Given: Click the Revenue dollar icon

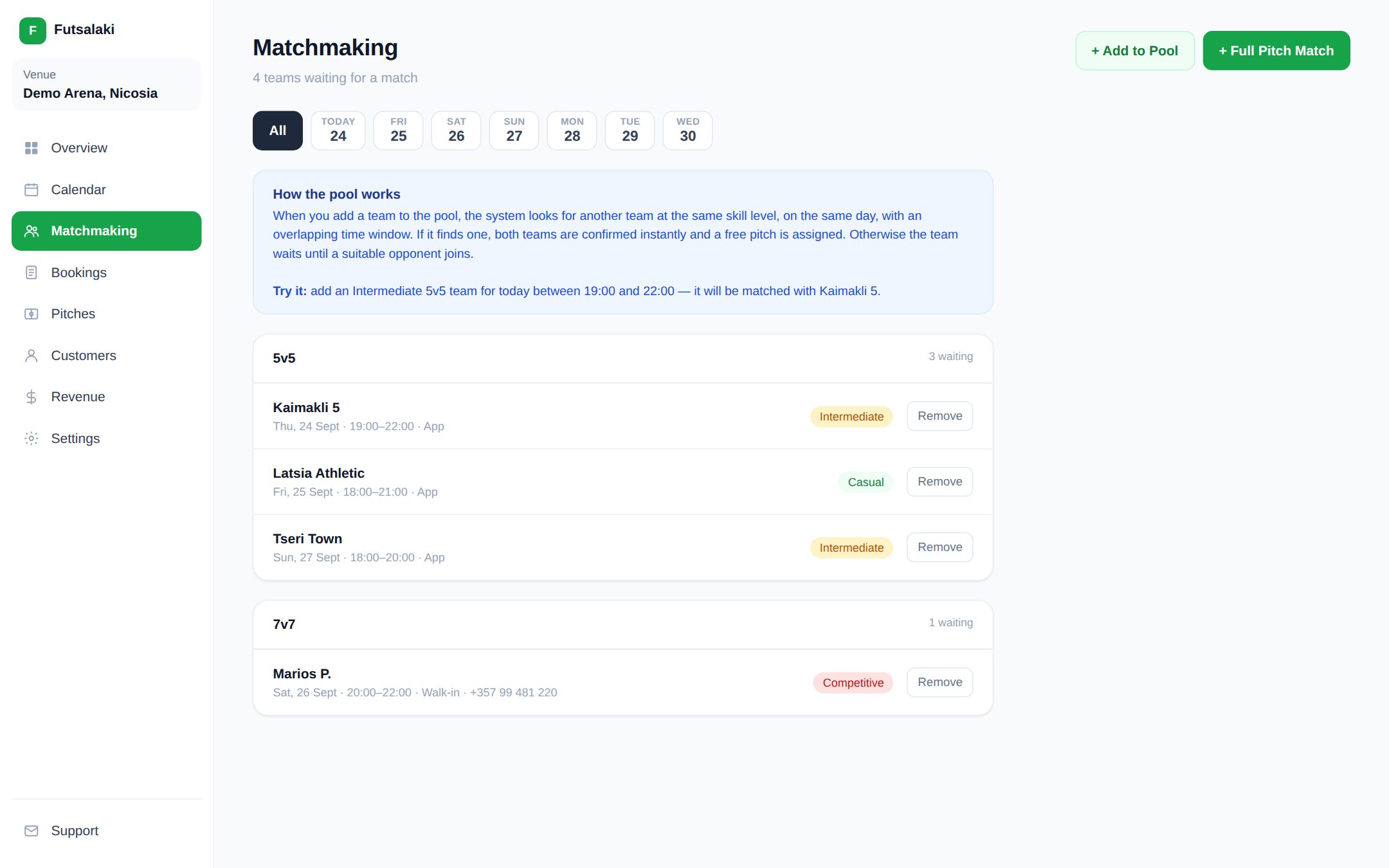Looking at the screenshot, I should [31, 397].
